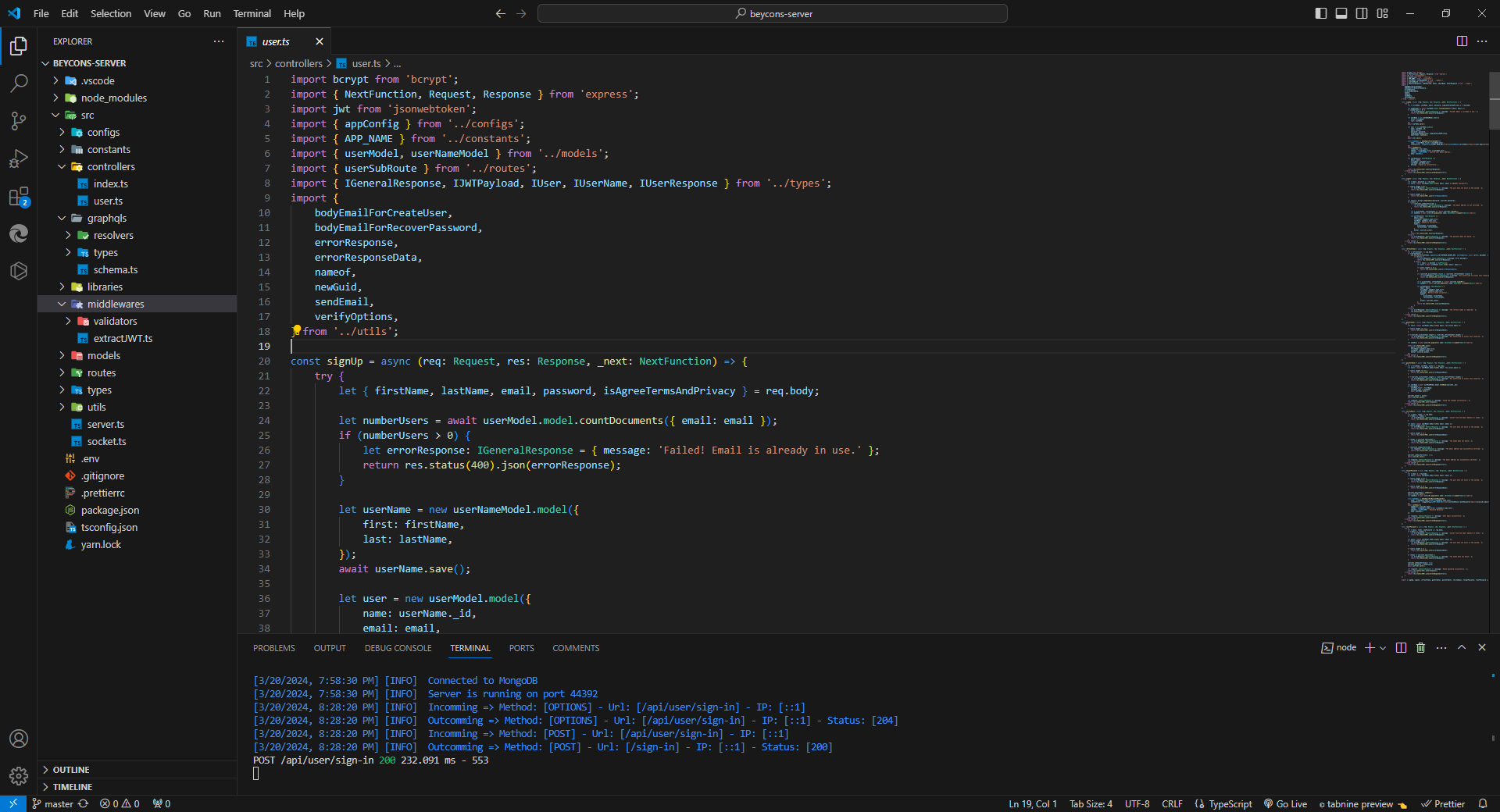The image size is (1500, 812).
Task: Open Manage gear icon
Action: 19,776
